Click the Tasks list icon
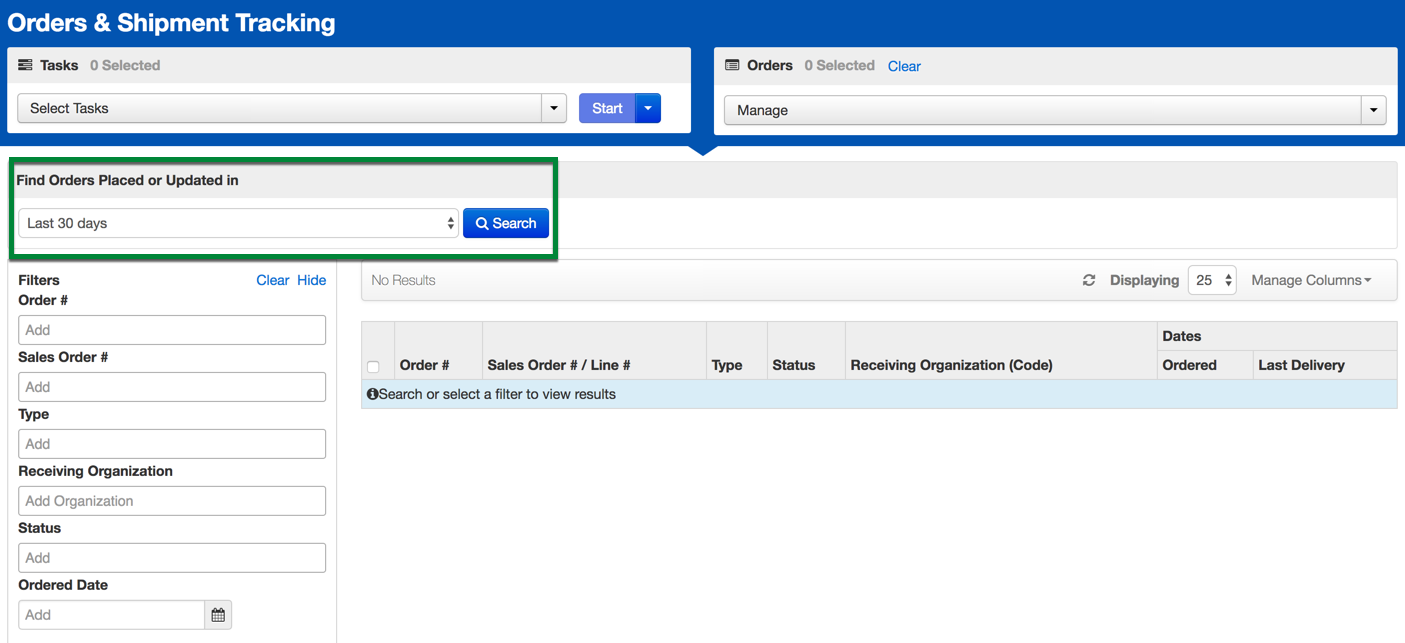This screenshot has height=643, width=1405. (25, 66)
